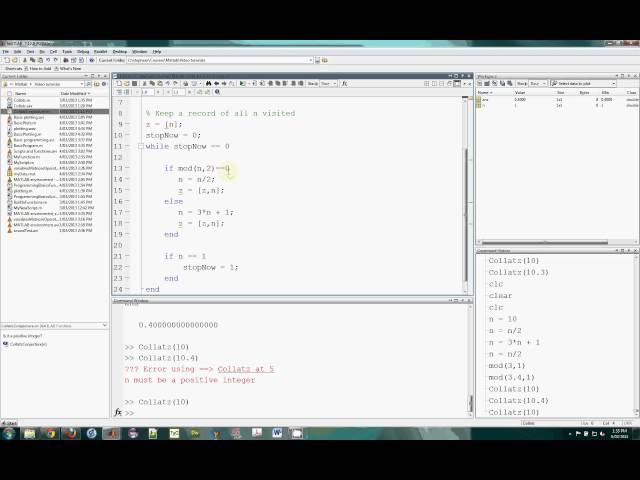
Task: Click Redo icon in main toolbar
Action: coord(56,60)
